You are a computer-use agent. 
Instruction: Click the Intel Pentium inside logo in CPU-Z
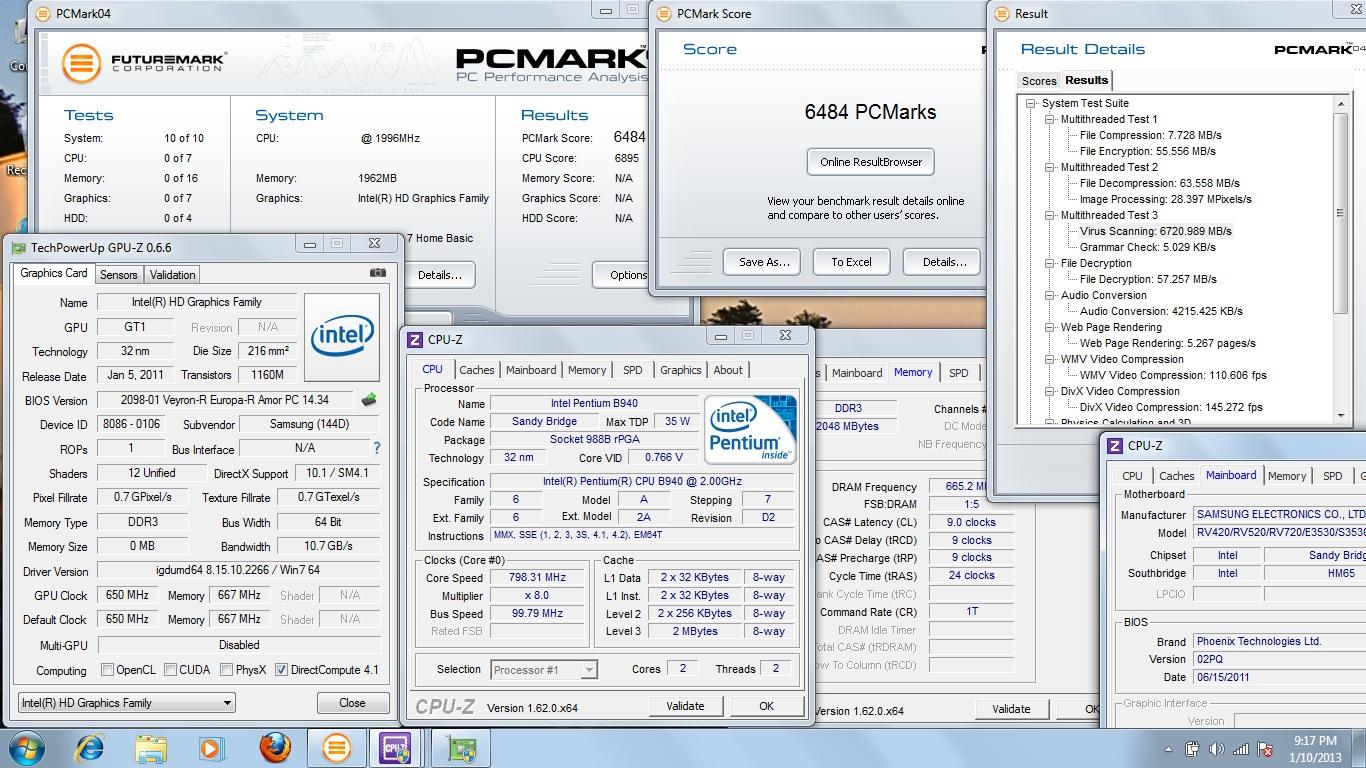750,430
